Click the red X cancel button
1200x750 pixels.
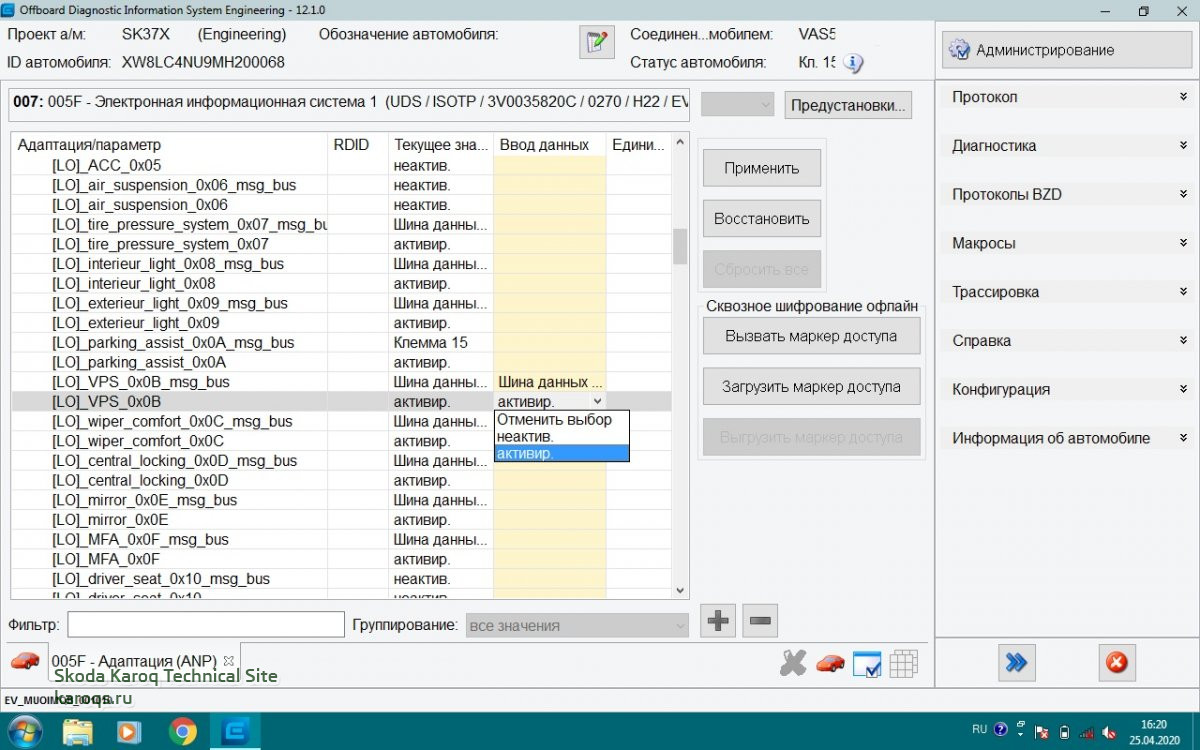click(x=1116, y=662)
